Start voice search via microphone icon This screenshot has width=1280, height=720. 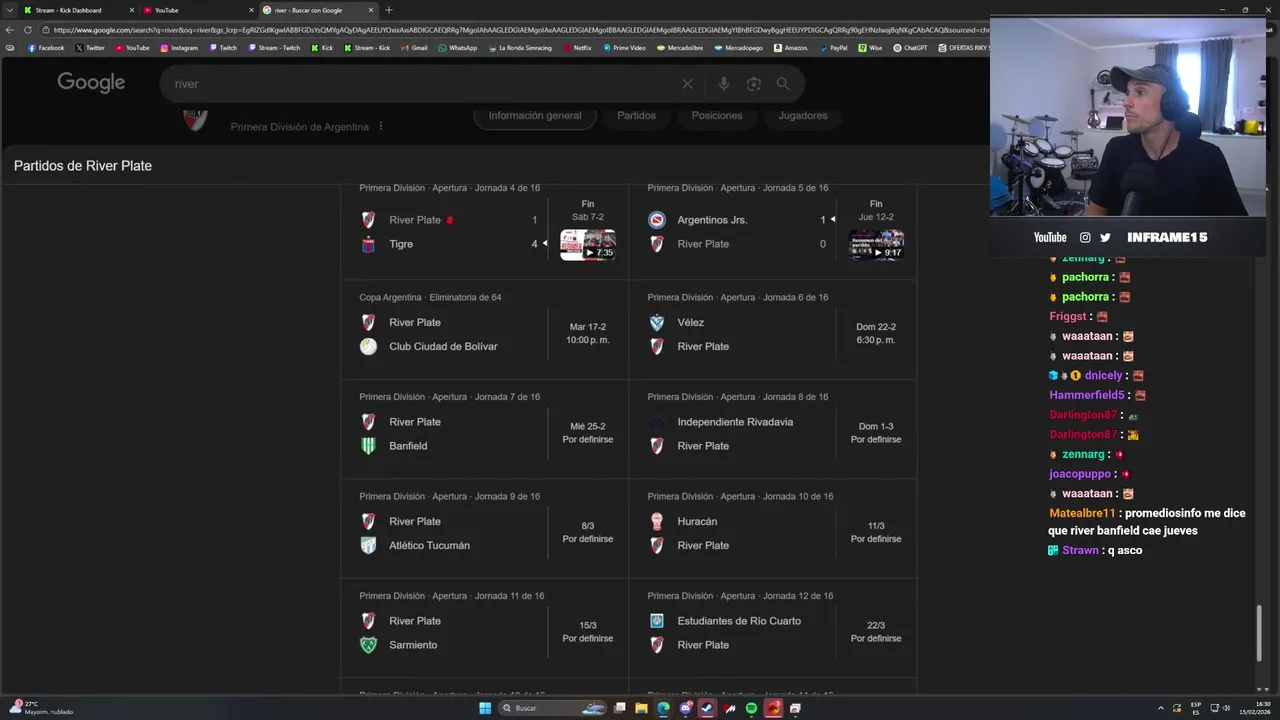coord(723,84)
